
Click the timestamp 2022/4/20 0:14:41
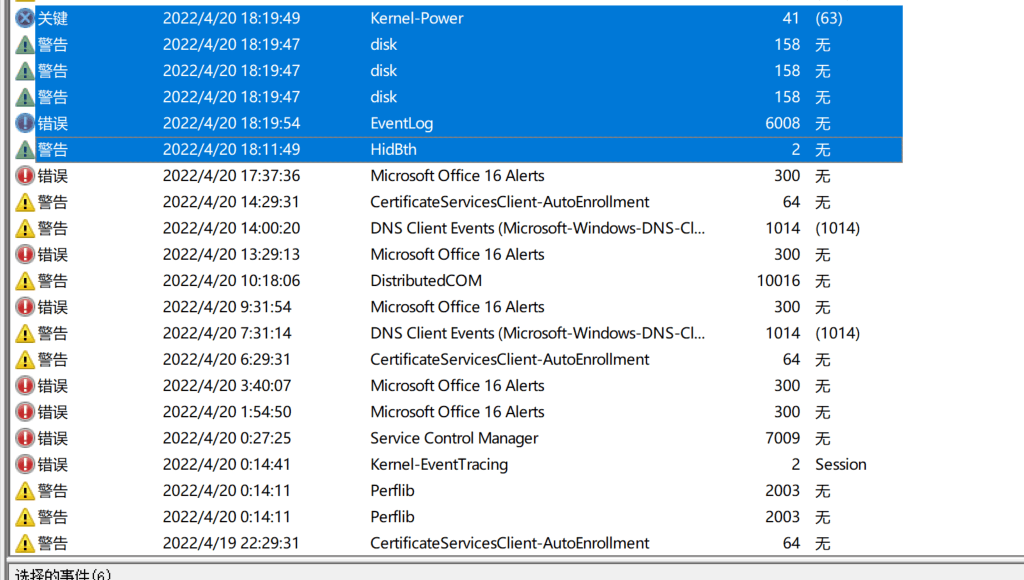(227, 464)
